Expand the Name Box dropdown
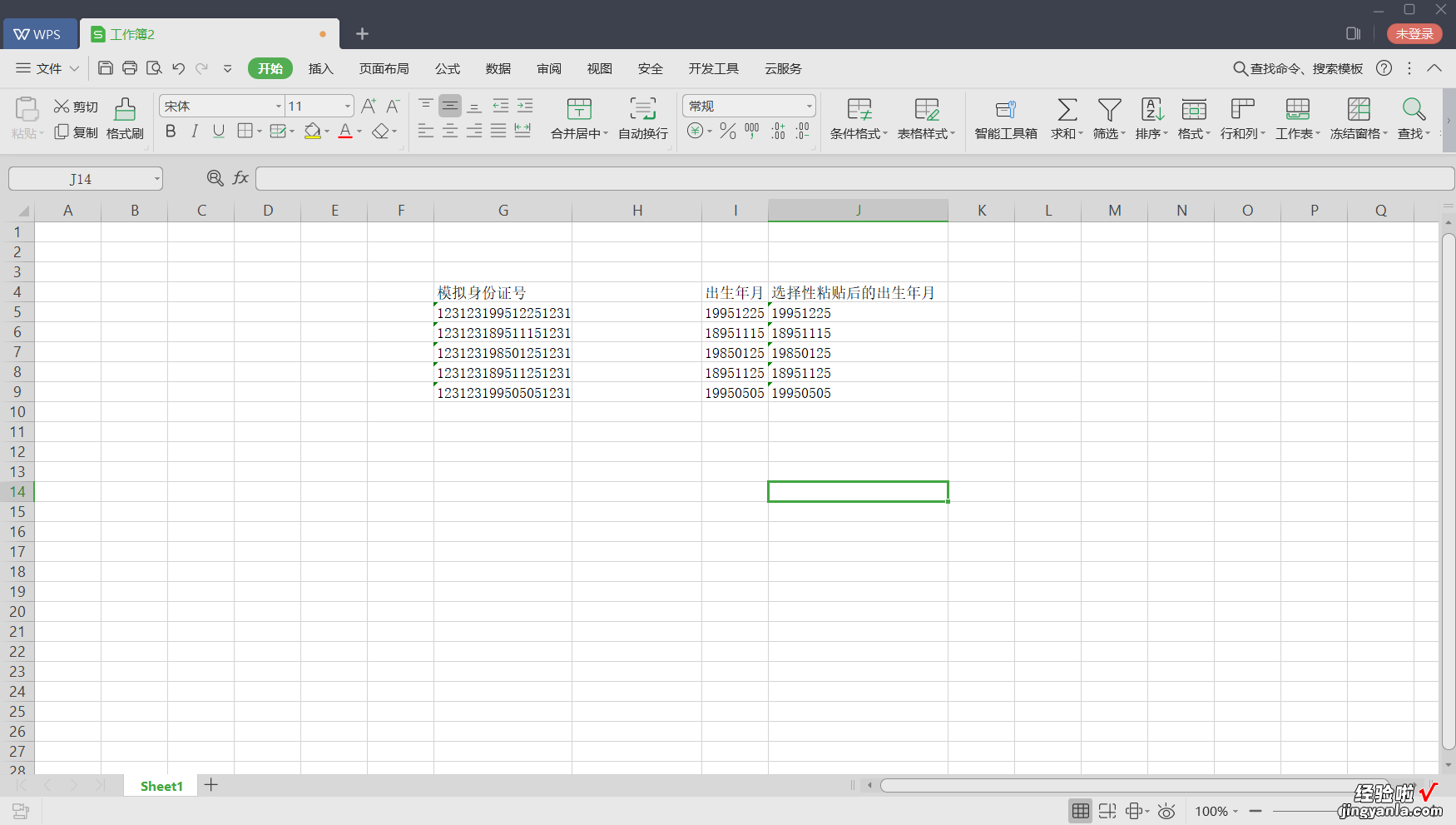The image size is (1456, 825). pos(156,179)
